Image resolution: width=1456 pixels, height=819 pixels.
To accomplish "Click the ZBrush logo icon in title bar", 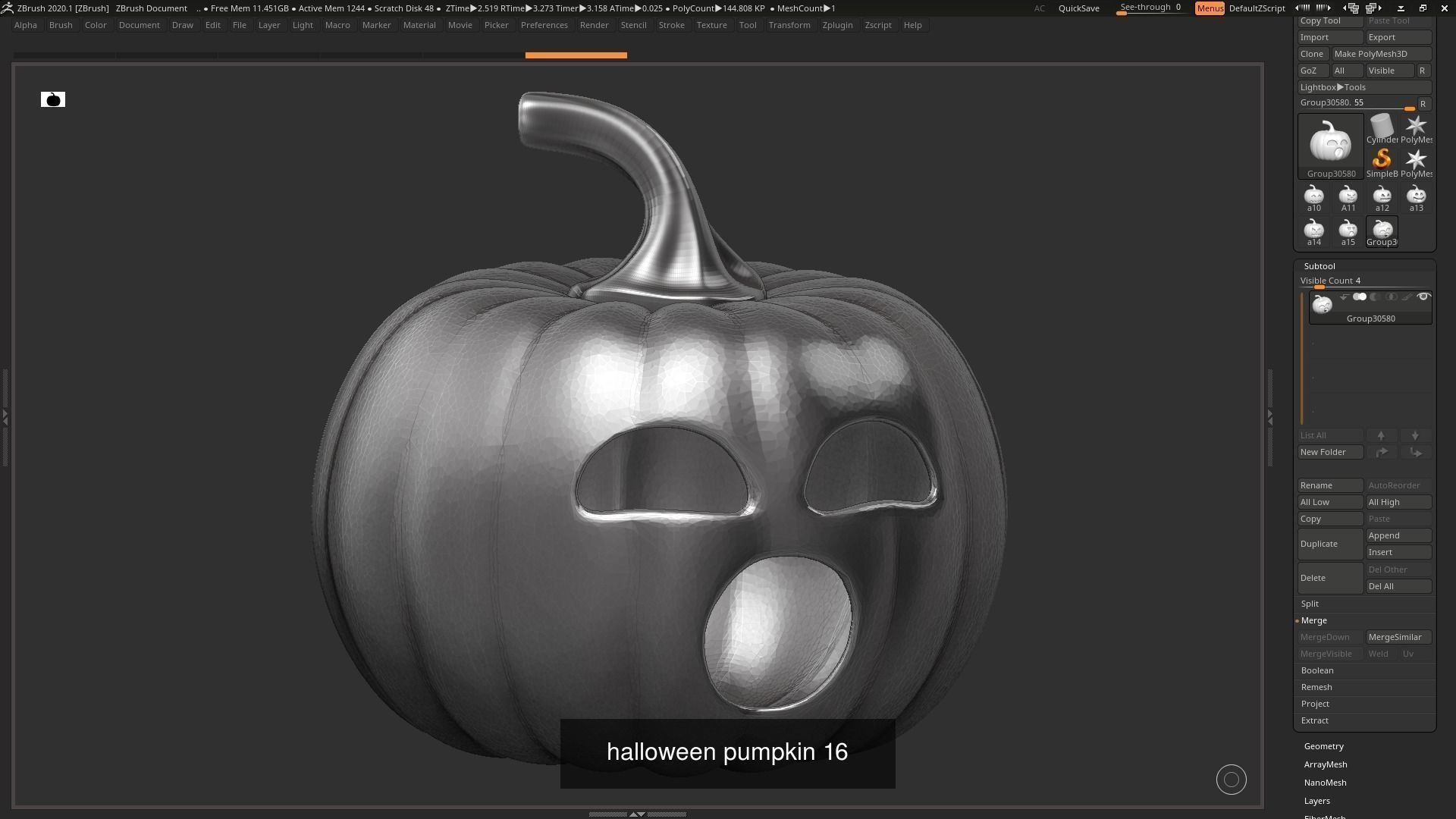I will point(7,8).
